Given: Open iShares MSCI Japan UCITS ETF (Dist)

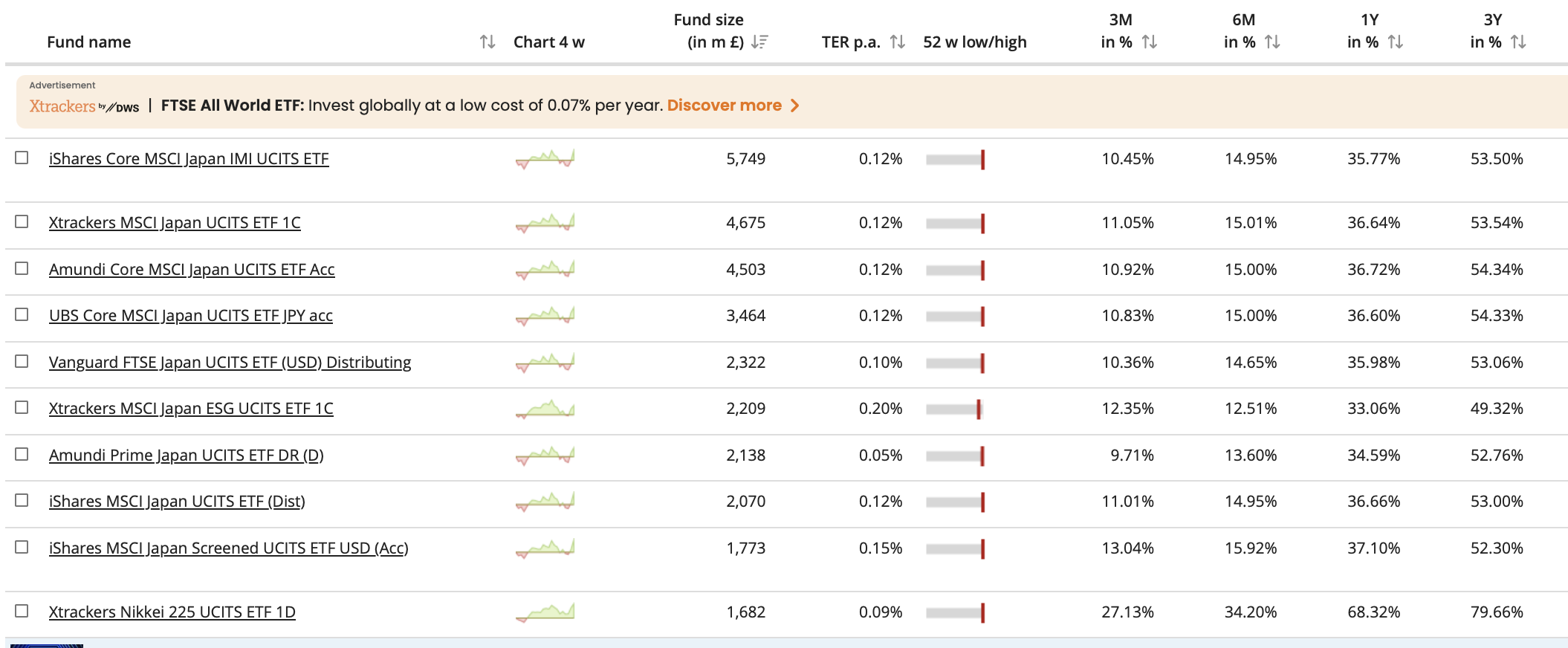Looking at the screenshot, I should tap(177, 502).
